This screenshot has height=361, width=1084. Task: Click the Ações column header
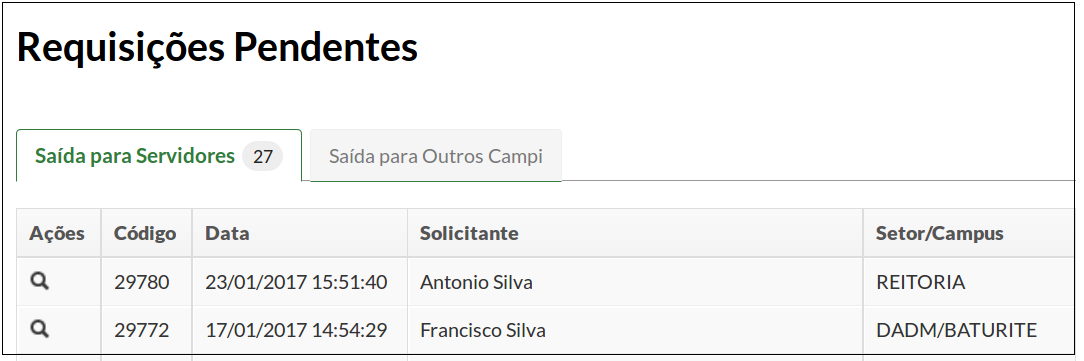click(58, 233)
